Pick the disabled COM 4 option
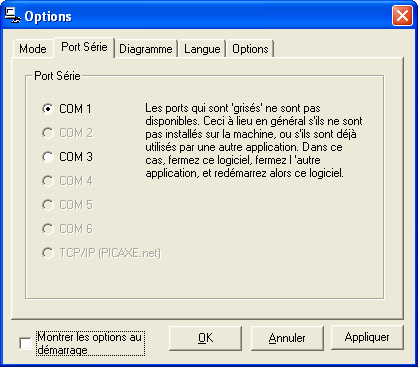 click(x=67, y=181)
